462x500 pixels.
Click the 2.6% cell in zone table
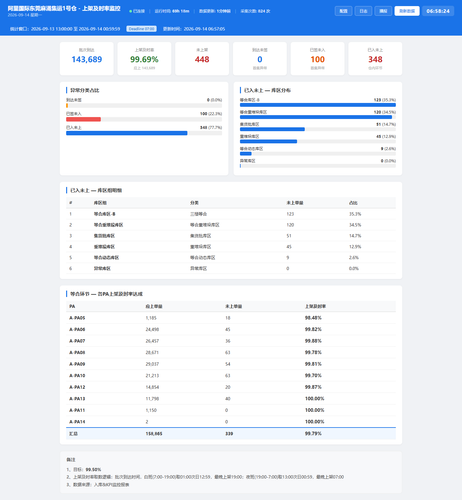[354, 258]
